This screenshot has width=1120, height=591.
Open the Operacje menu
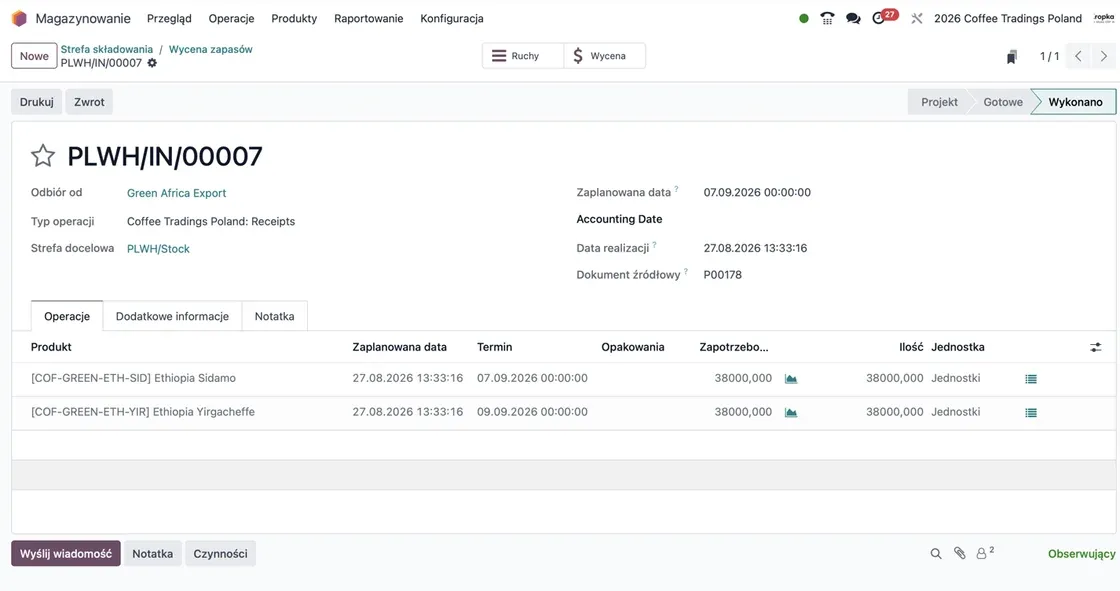point(231,19)
